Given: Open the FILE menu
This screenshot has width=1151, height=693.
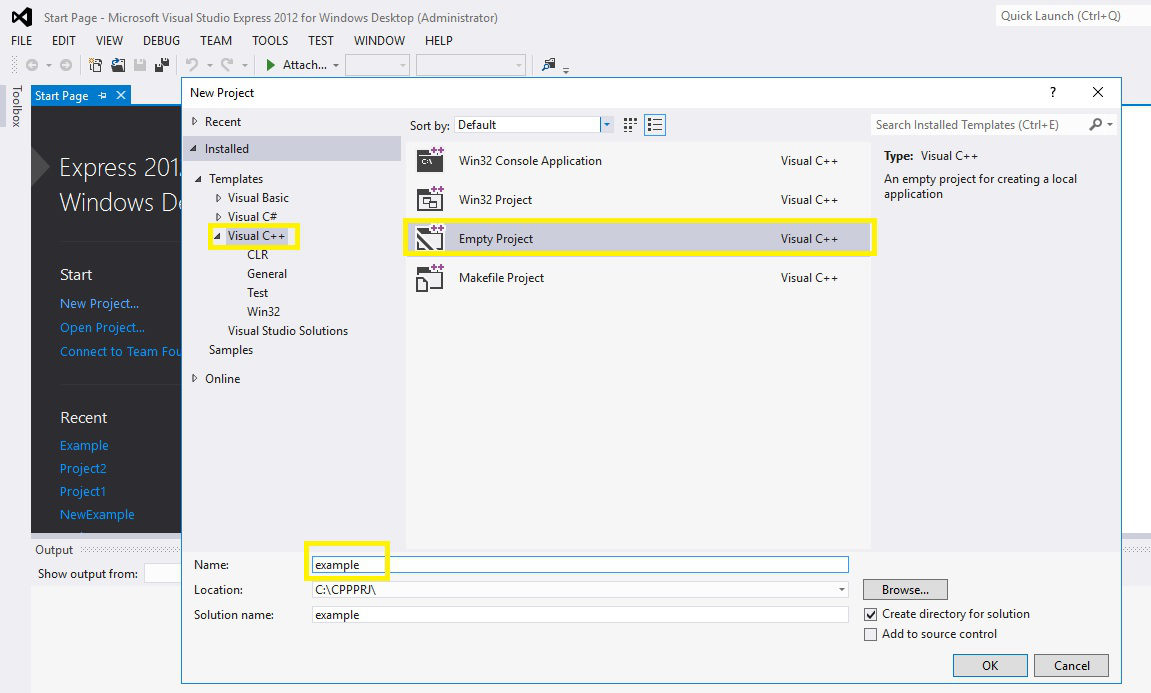Looking at the screenshot, I should click(x=21, y=40).
